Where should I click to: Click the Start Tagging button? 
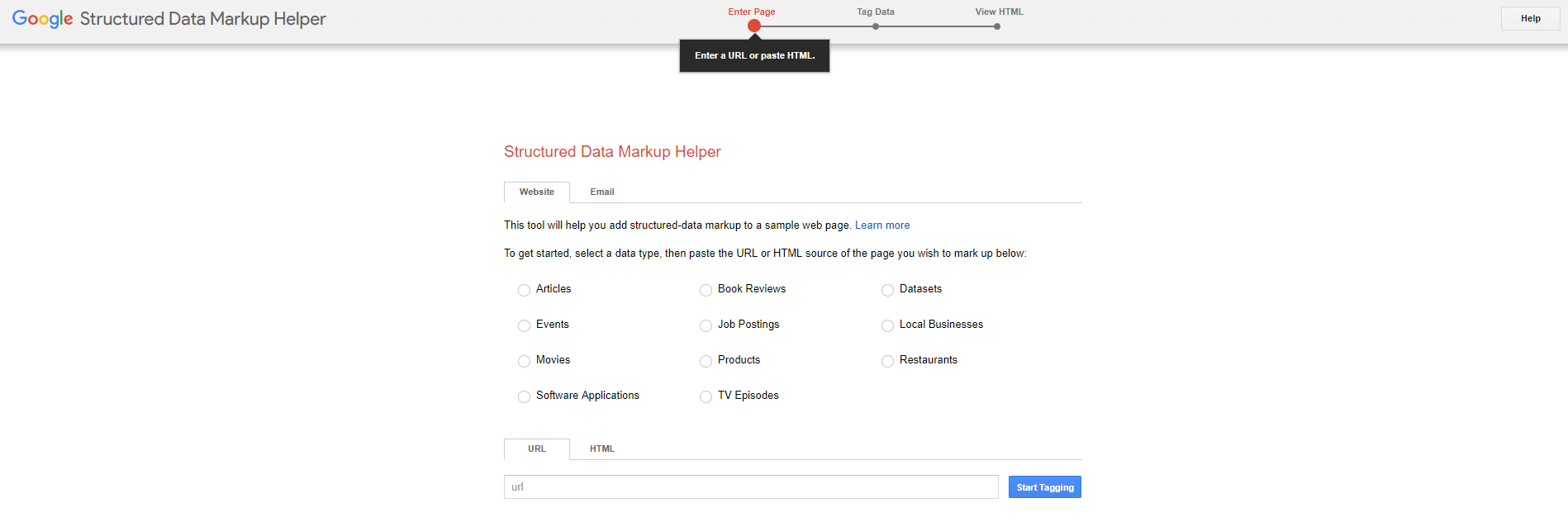1045,487
